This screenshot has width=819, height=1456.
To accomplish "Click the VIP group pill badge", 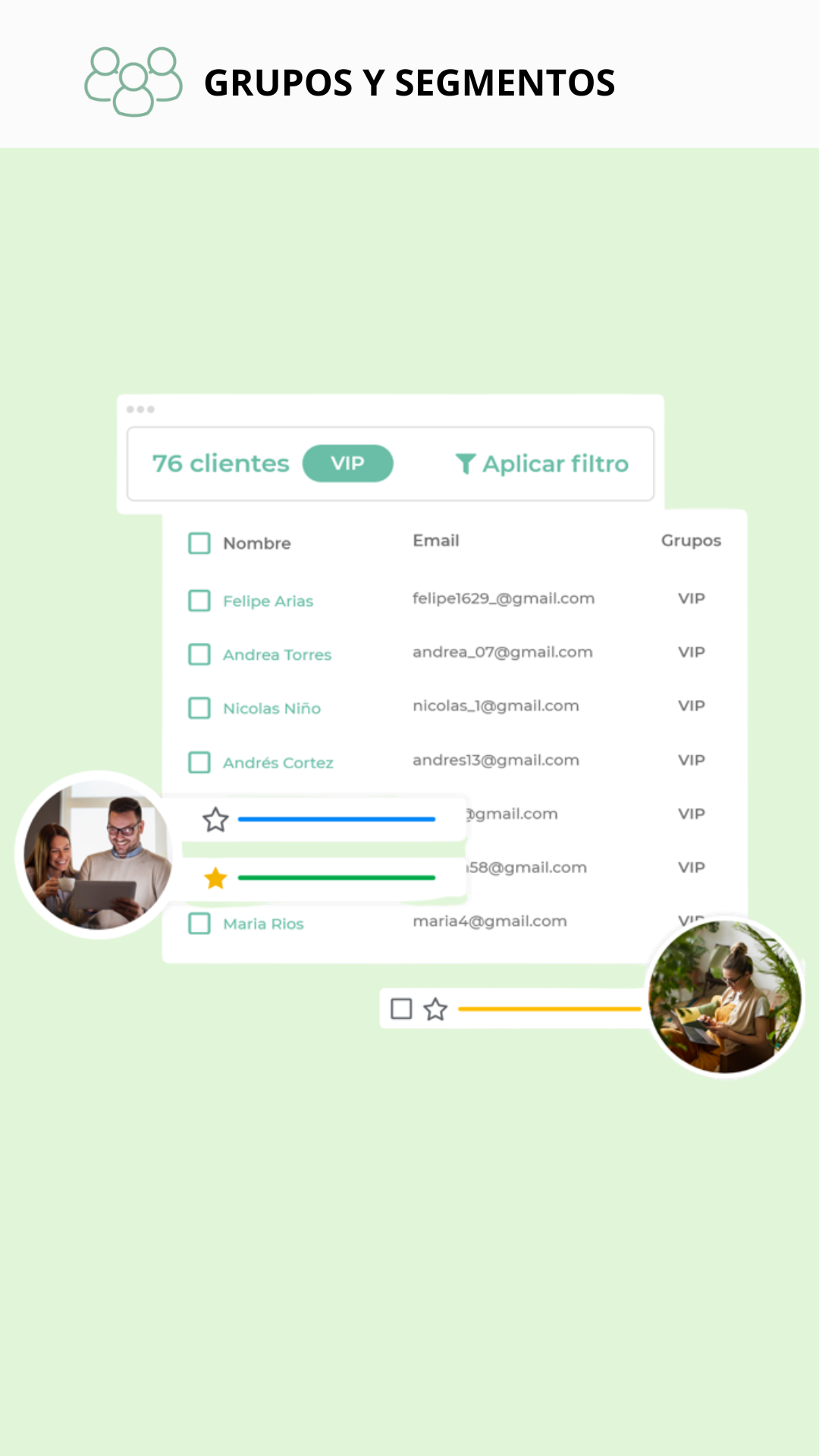I will [x=348, y=463].
